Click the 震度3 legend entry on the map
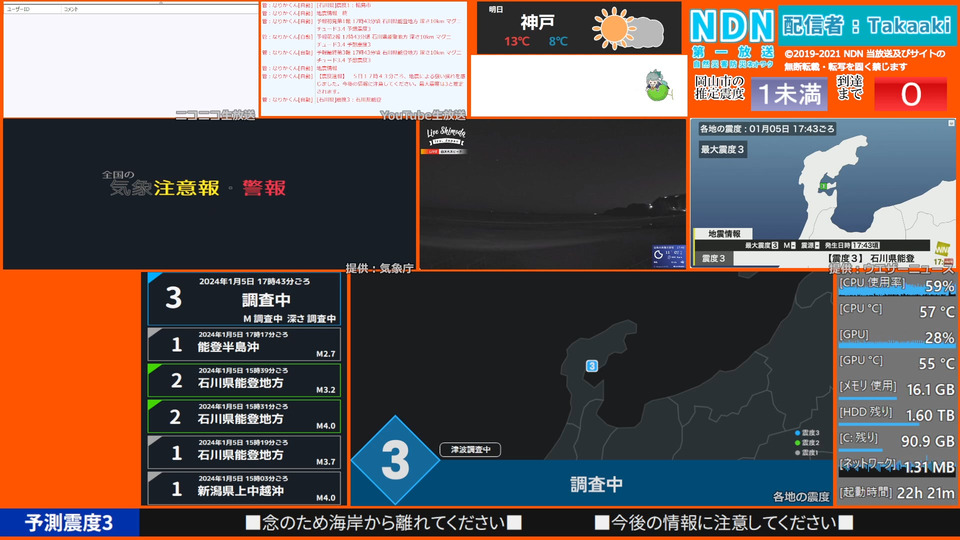Screen dimensions: 960x540 807,433
